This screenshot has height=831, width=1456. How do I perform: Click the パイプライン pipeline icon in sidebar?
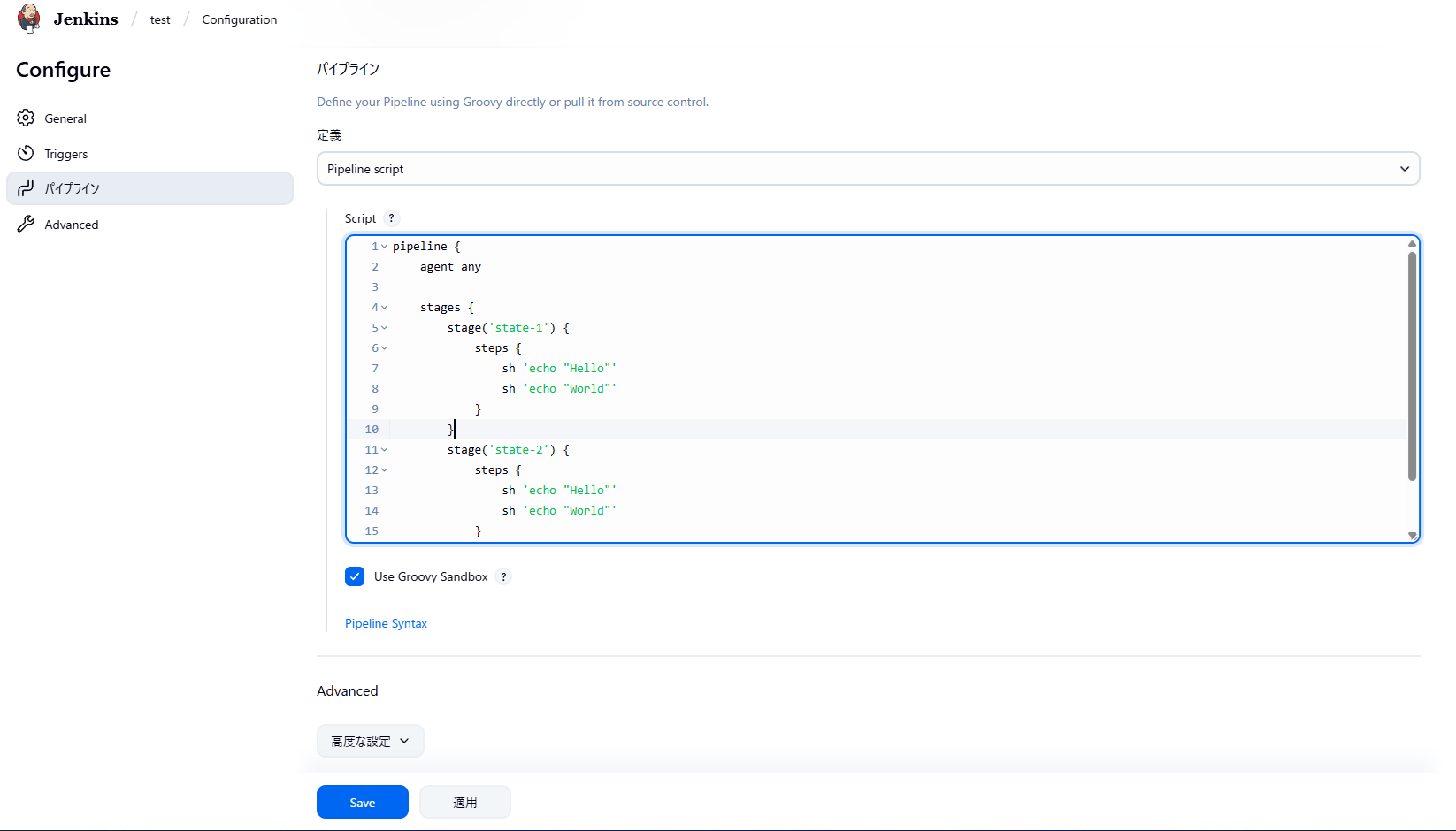[26, 188]
